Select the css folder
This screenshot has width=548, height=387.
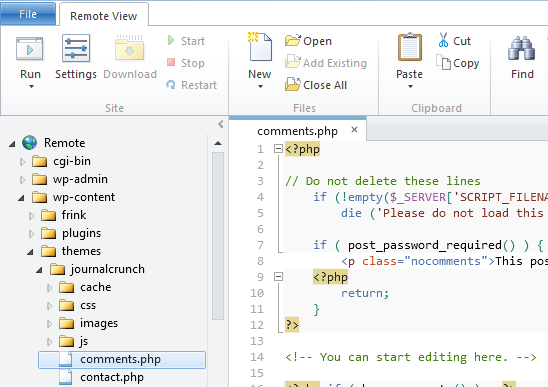(78, 305)
